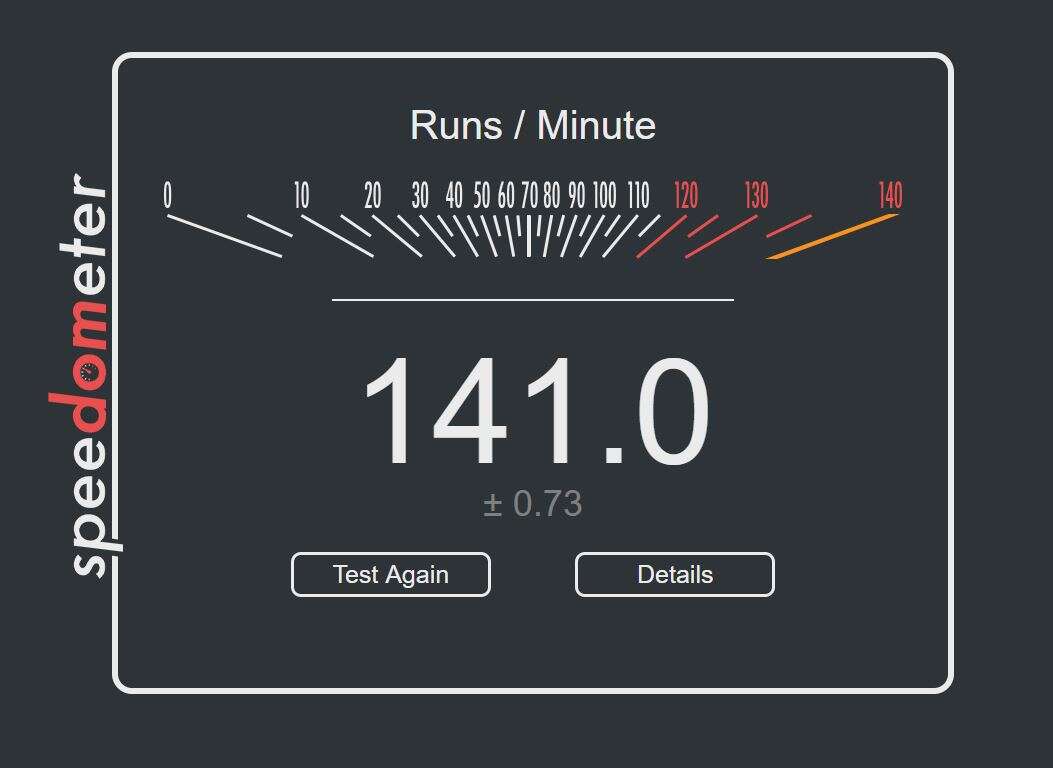Click the Test Again button

[x=390, y=575]
